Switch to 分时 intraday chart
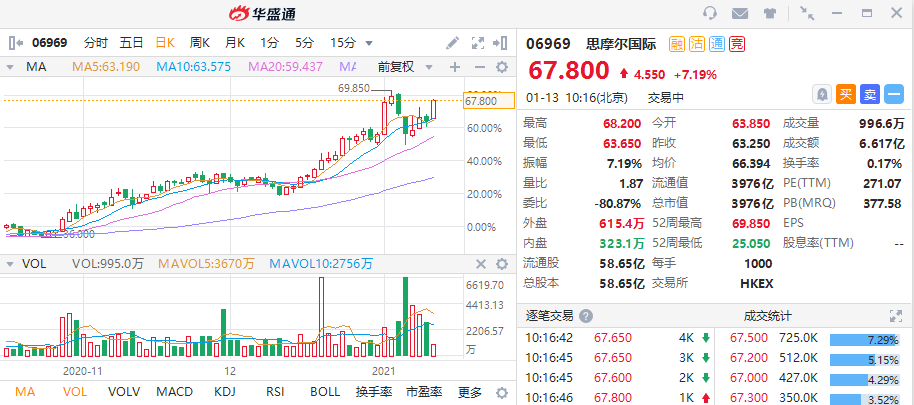 (96, 43)
